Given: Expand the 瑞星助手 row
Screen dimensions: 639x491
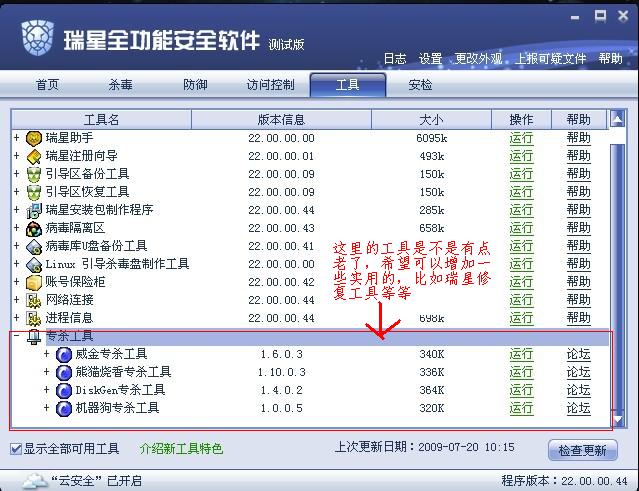Looking at the screenshot, I should pos(16,137).
